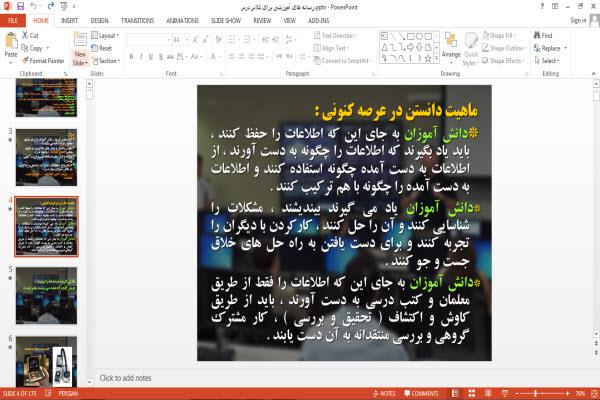Viewport: 600px width, 400px height.
Task: Open the Layout dropdown
Action: pyautogui.click(x=105, y=36)
